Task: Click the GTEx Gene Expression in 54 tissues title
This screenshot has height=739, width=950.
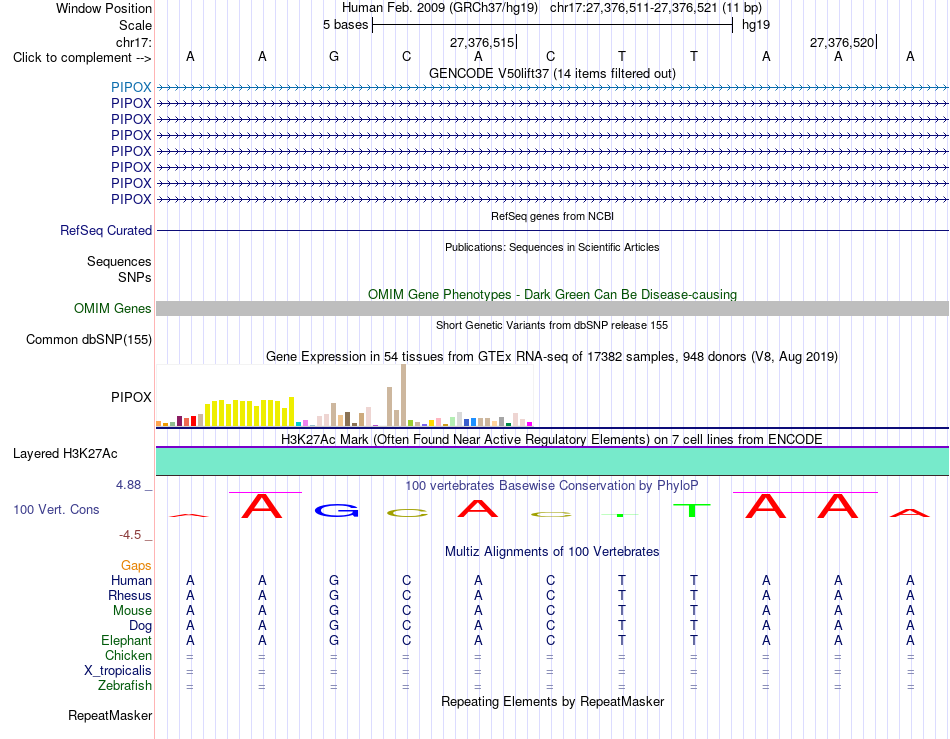Action: tap(552, 356)
